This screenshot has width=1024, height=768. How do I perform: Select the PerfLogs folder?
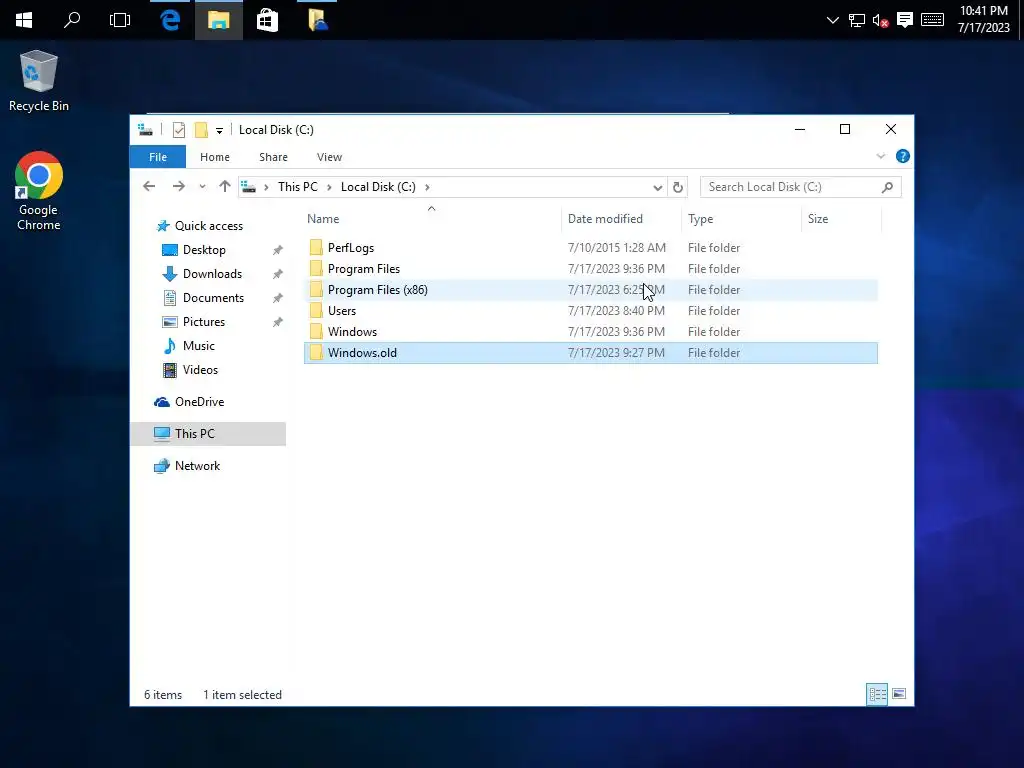tap(590, 248)
